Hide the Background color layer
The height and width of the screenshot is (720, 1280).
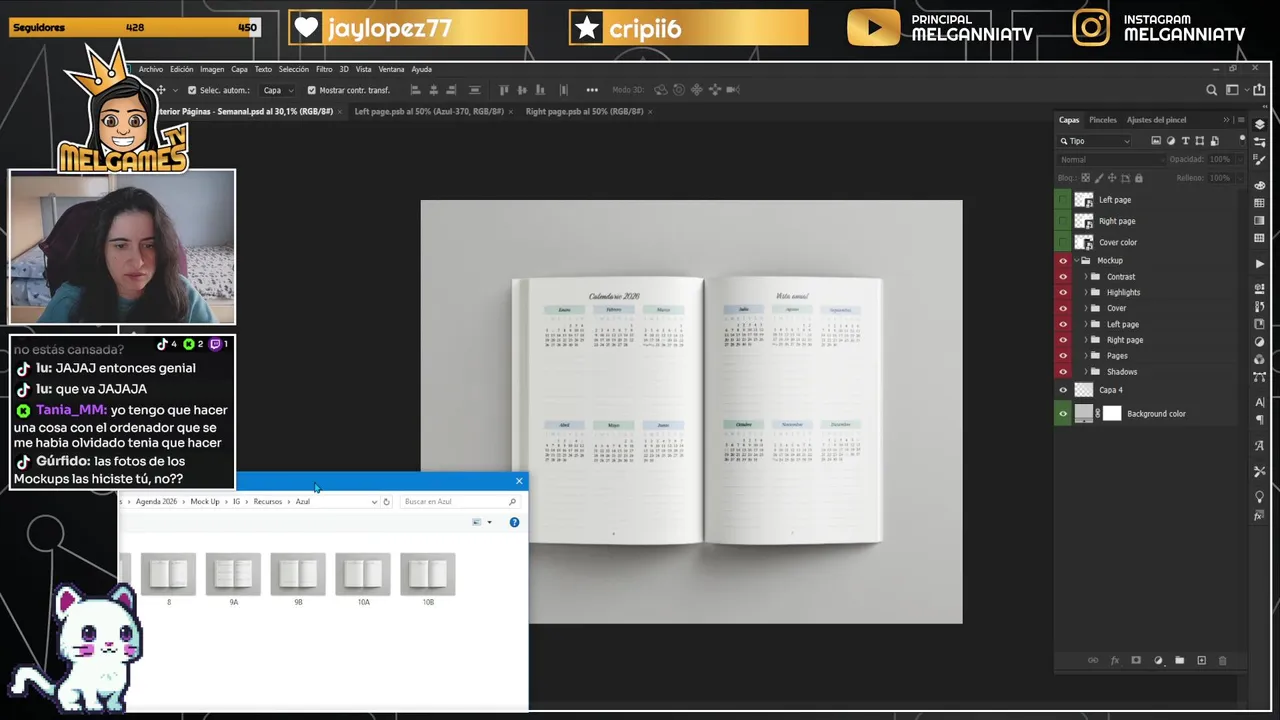coord(1062,414)
